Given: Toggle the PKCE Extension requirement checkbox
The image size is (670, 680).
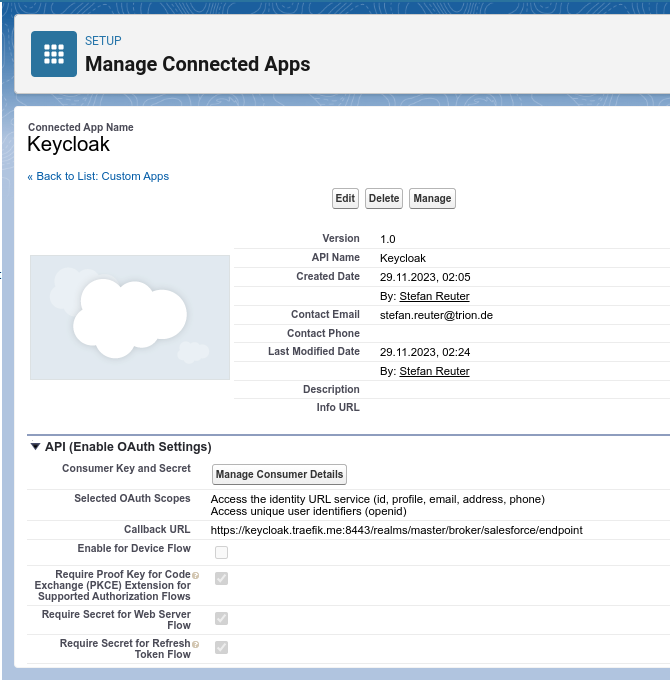Looking at the screenshot, I should pos(222,579).
